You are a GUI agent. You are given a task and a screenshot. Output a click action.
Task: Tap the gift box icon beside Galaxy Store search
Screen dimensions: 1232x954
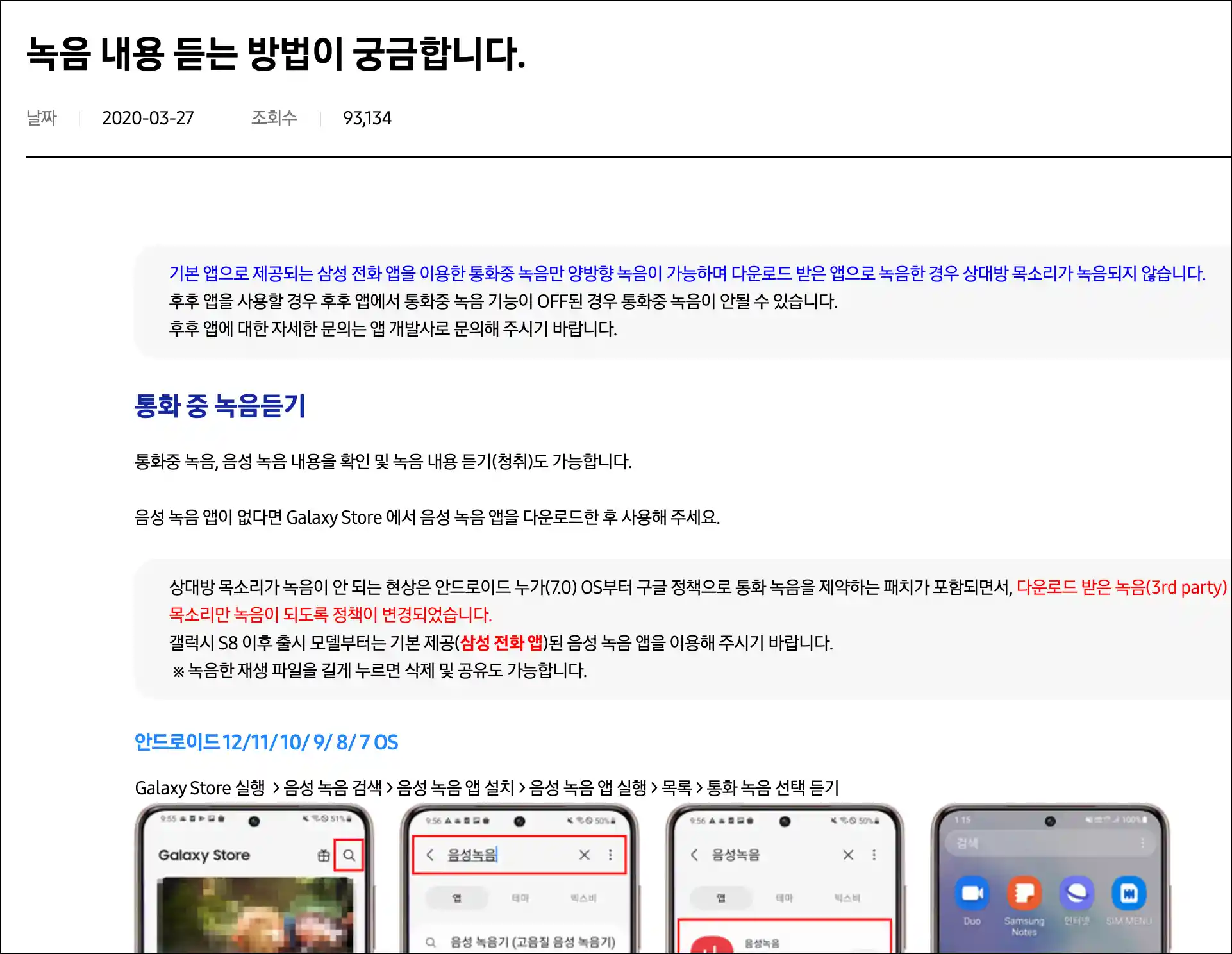coord(324,855)
